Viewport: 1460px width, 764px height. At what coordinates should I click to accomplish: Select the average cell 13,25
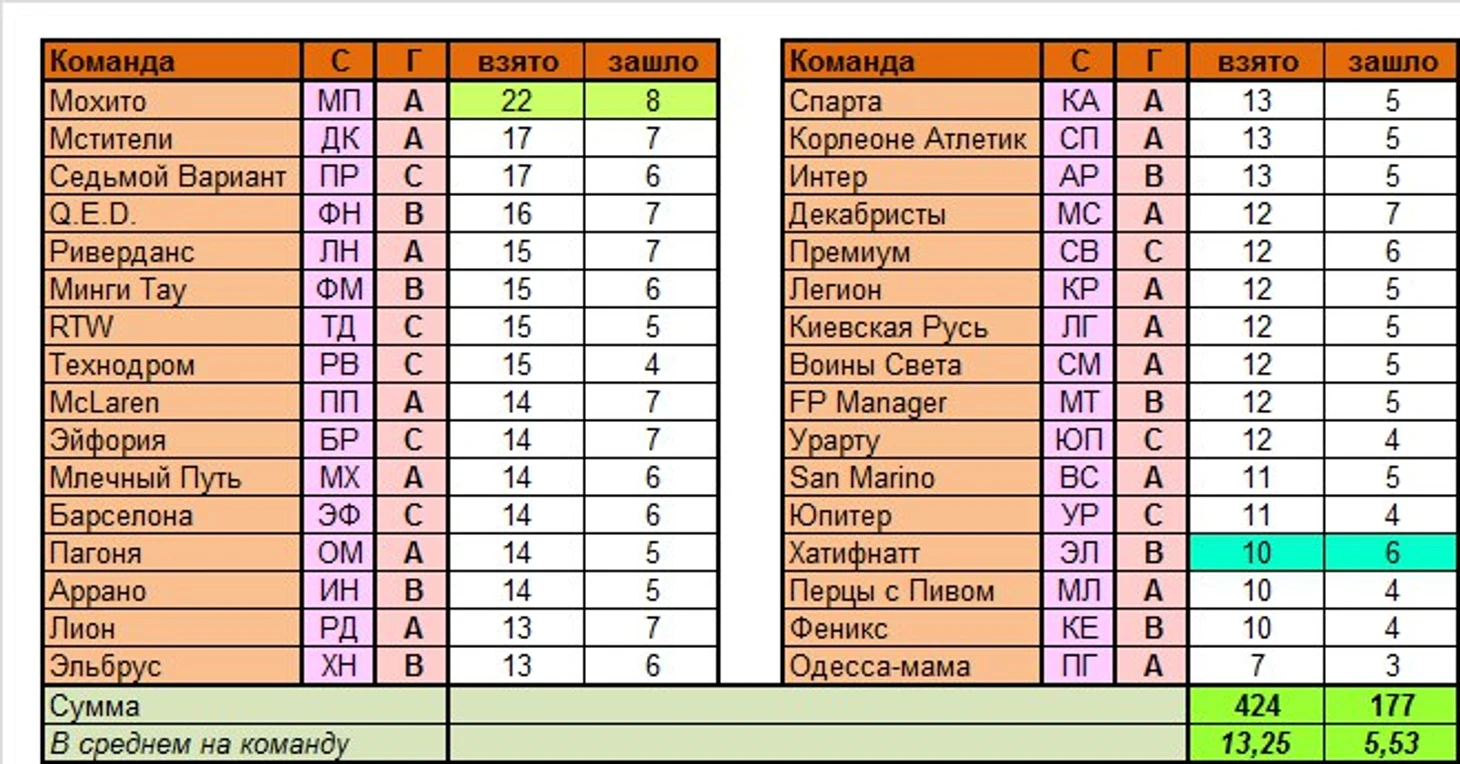[1256, 744]
